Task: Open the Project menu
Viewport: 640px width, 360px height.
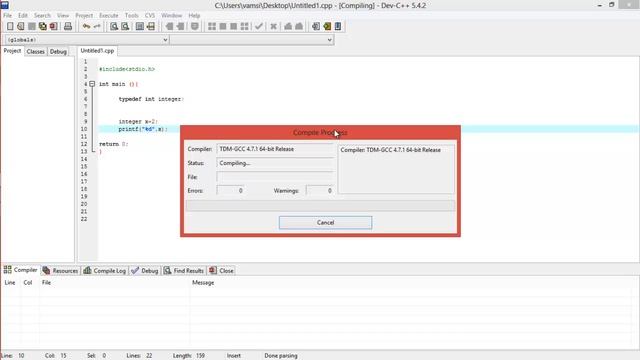Action: (x=84, y=15)
